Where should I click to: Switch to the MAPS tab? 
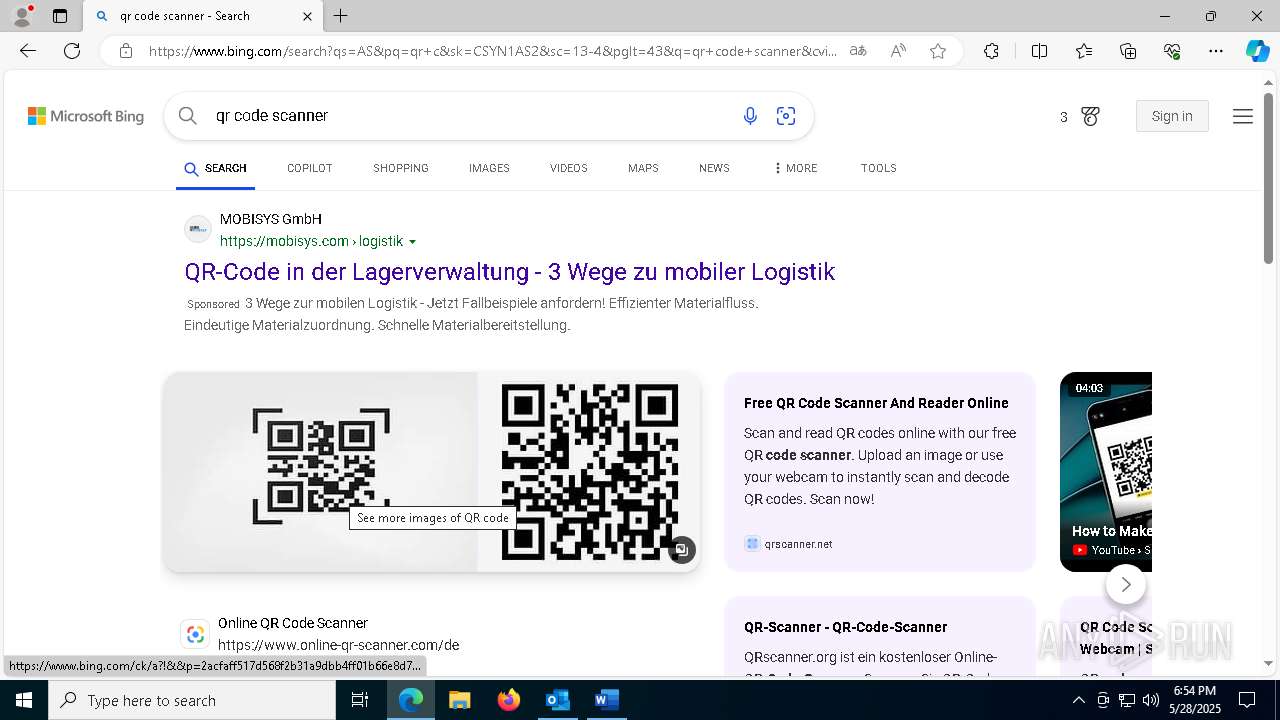point(643,169)
